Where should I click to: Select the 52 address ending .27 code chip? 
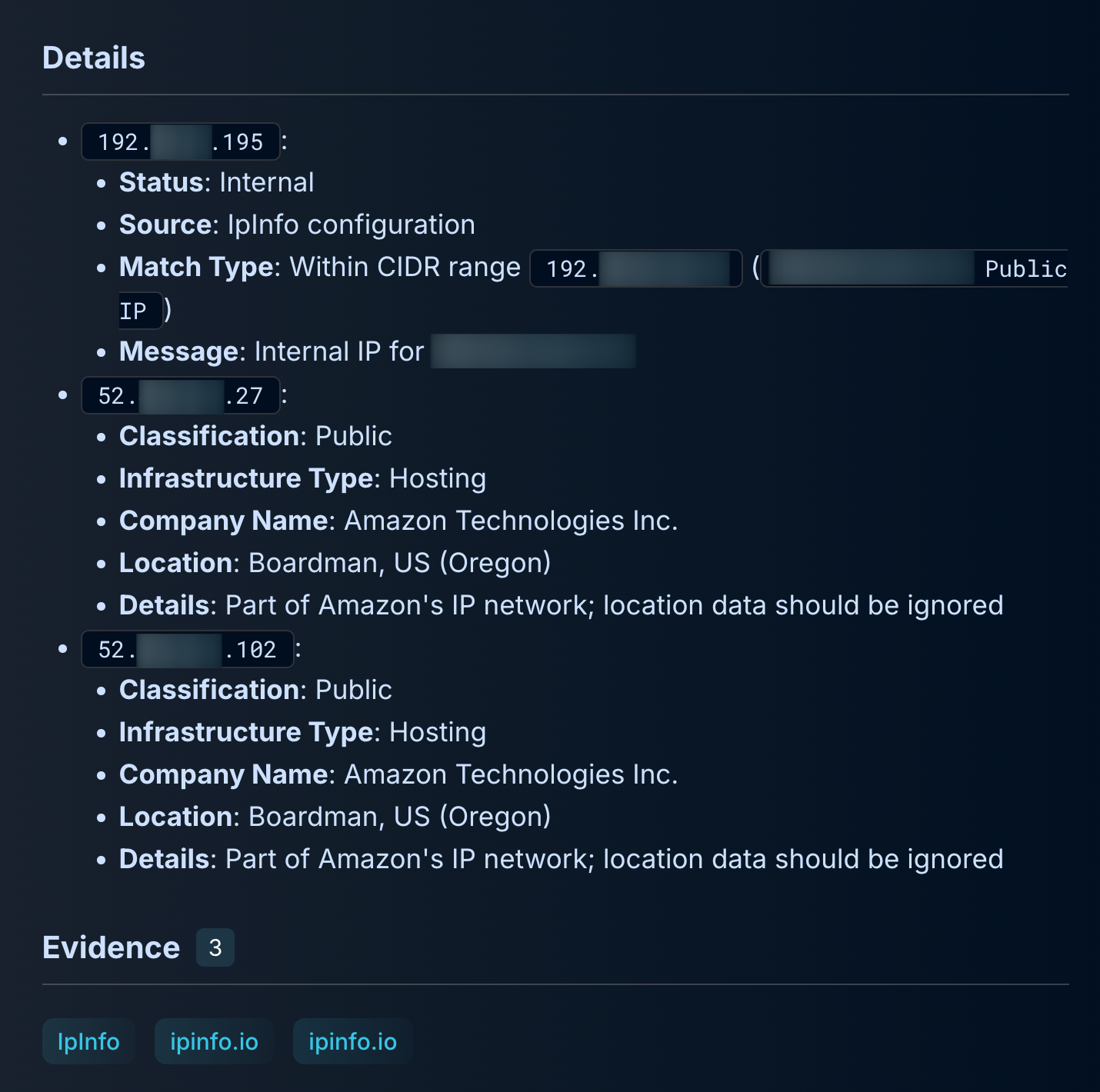[181, 395]
